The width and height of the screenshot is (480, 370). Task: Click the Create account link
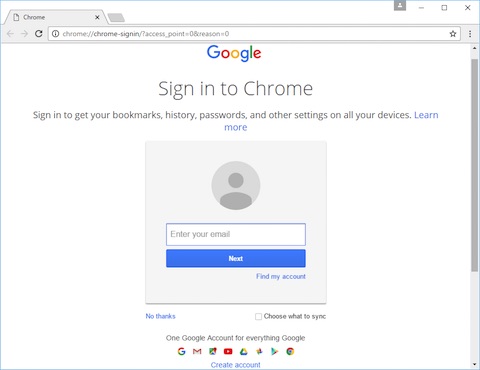point(236,365)
